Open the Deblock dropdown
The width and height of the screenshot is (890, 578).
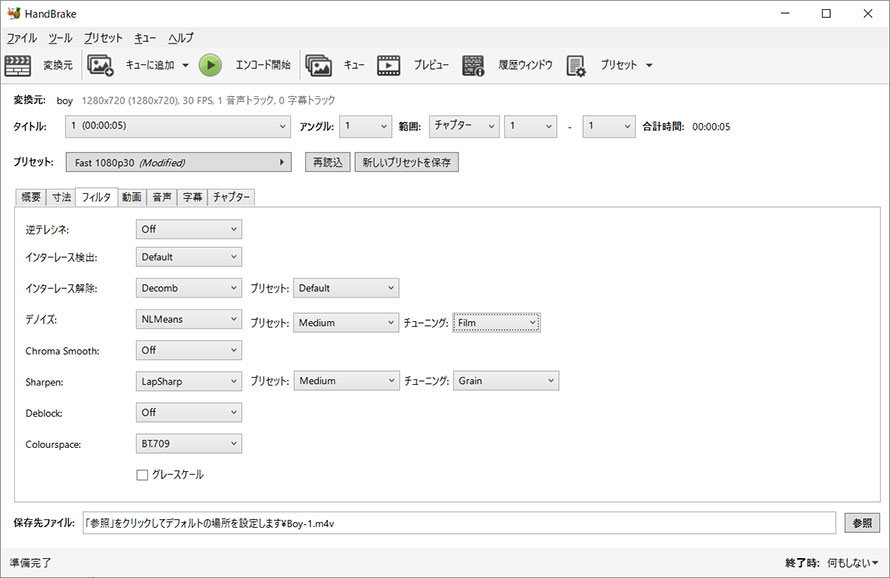click(x=188, y=413)
